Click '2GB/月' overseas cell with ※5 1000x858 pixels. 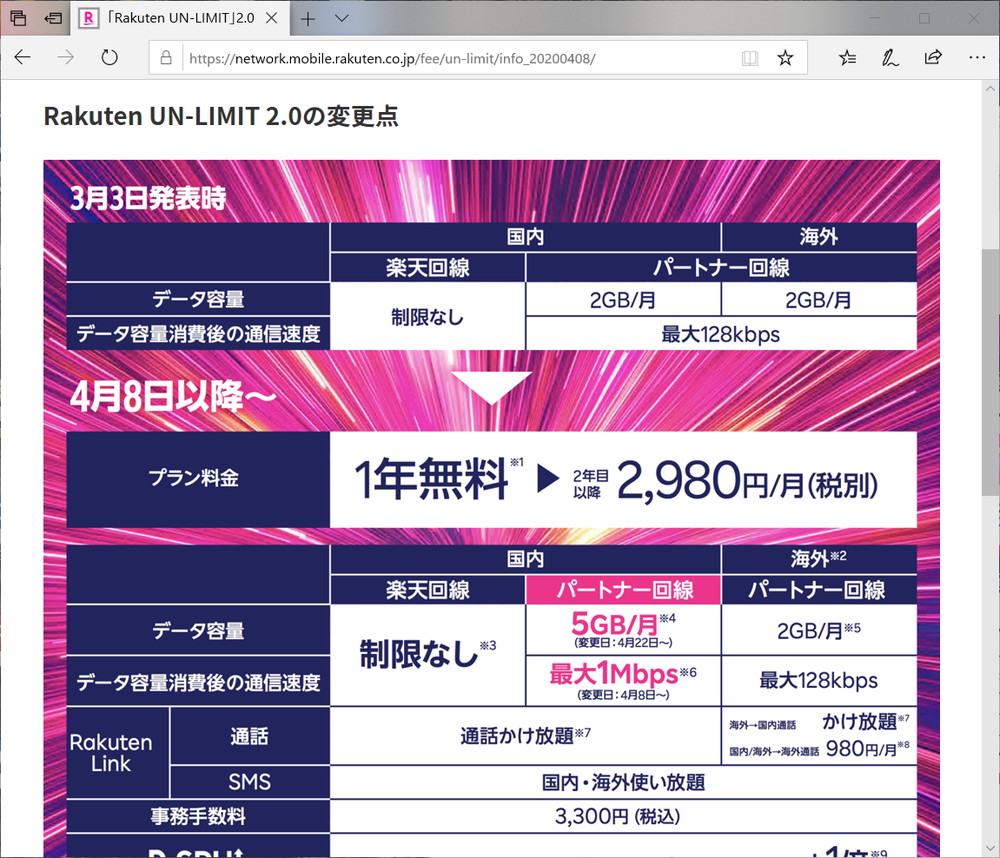pos(819,630)
